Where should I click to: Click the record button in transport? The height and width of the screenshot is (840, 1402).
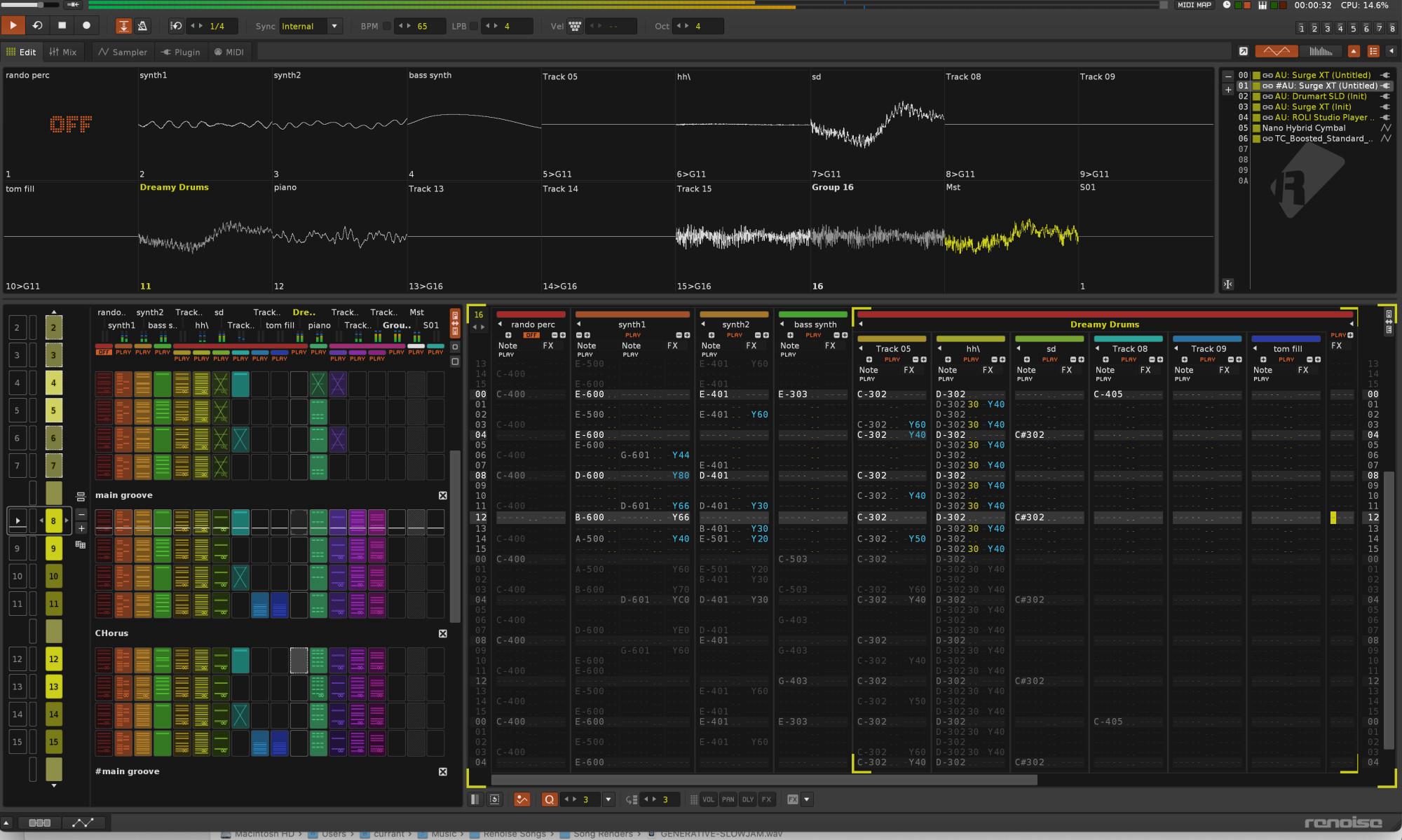pyautogui.click(x=86, y=26)
